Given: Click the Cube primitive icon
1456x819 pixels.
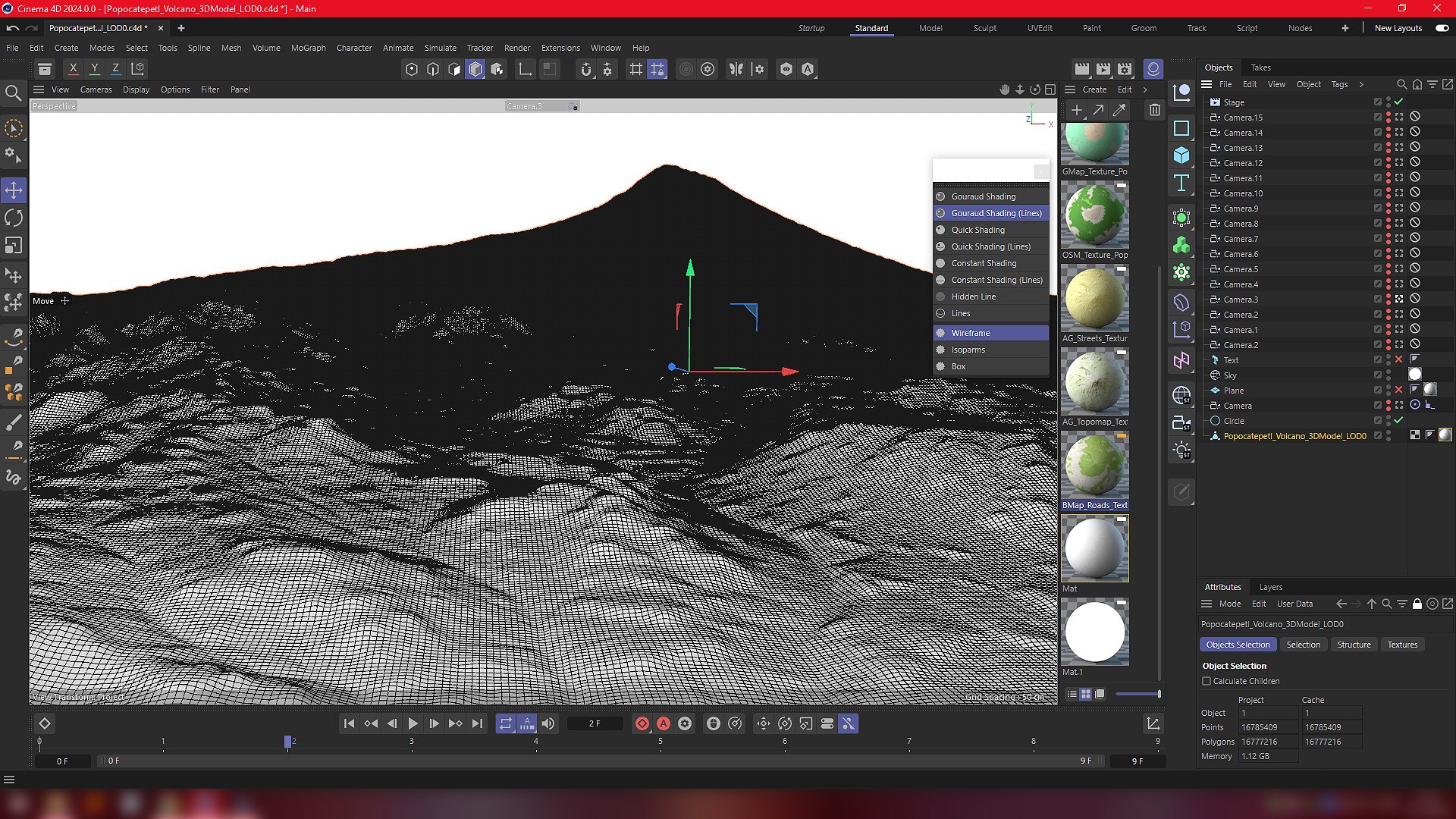Looking at the screenshot, I should (1181, 155).
